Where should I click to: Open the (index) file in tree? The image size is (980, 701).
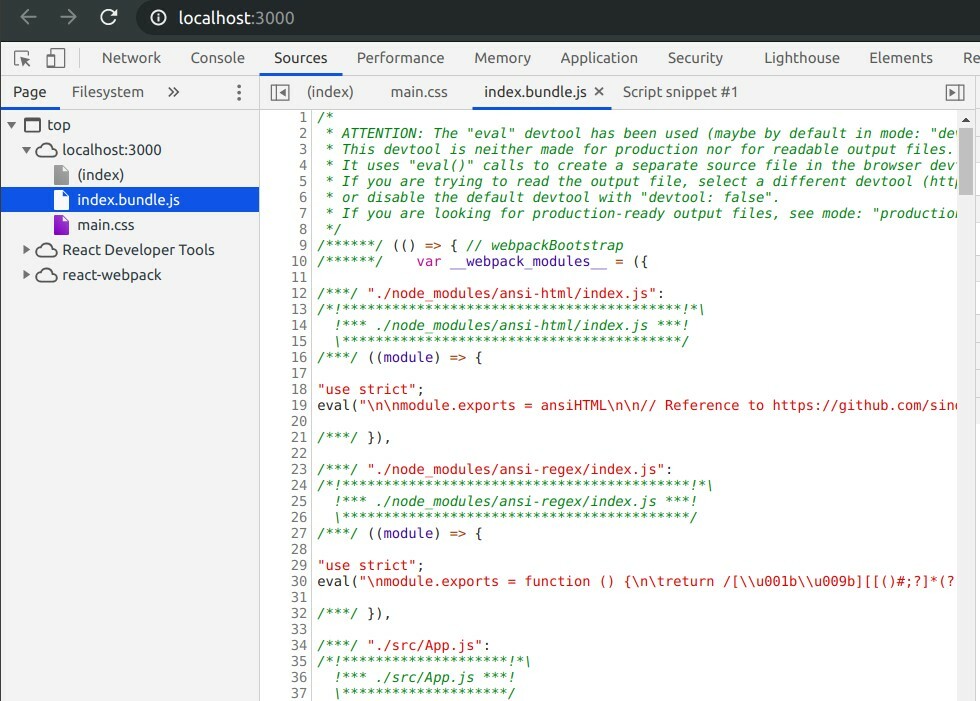(101, 175)
